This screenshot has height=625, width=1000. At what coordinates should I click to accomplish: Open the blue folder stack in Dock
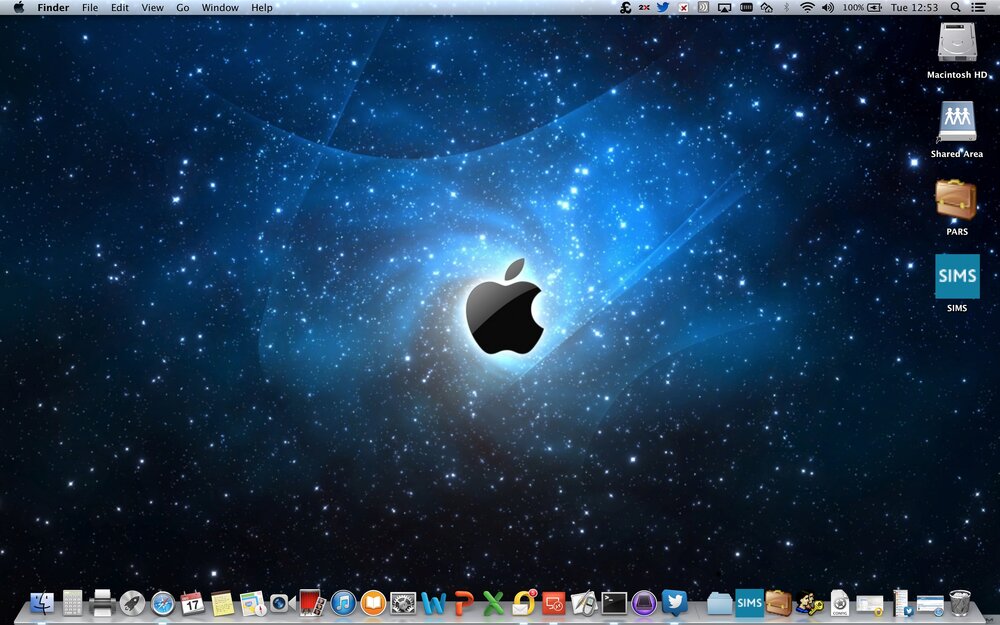[719, 603]
